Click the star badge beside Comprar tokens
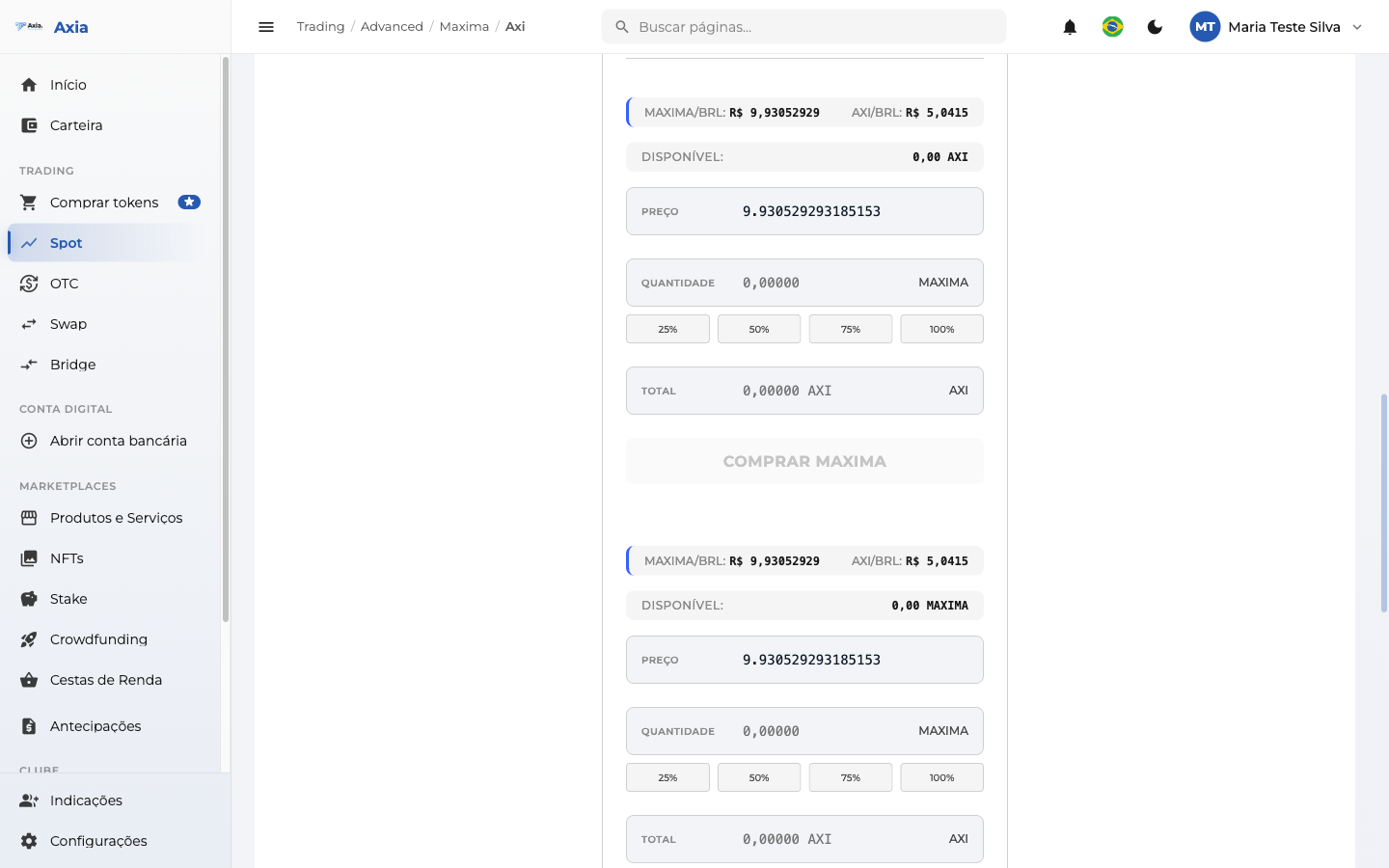Screen dimensions: 1389x868 coord(189,203)
